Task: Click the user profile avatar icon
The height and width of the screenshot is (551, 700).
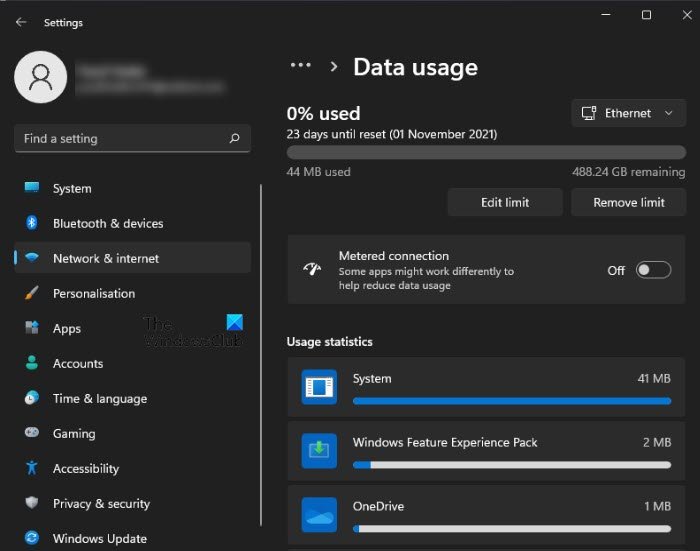Action: pyautogui.click(x=41, y=77)
